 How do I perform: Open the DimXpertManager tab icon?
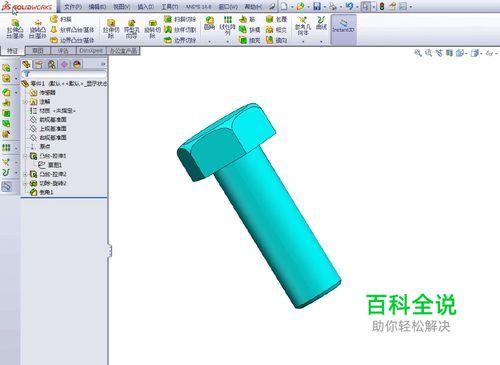[64, 64]
